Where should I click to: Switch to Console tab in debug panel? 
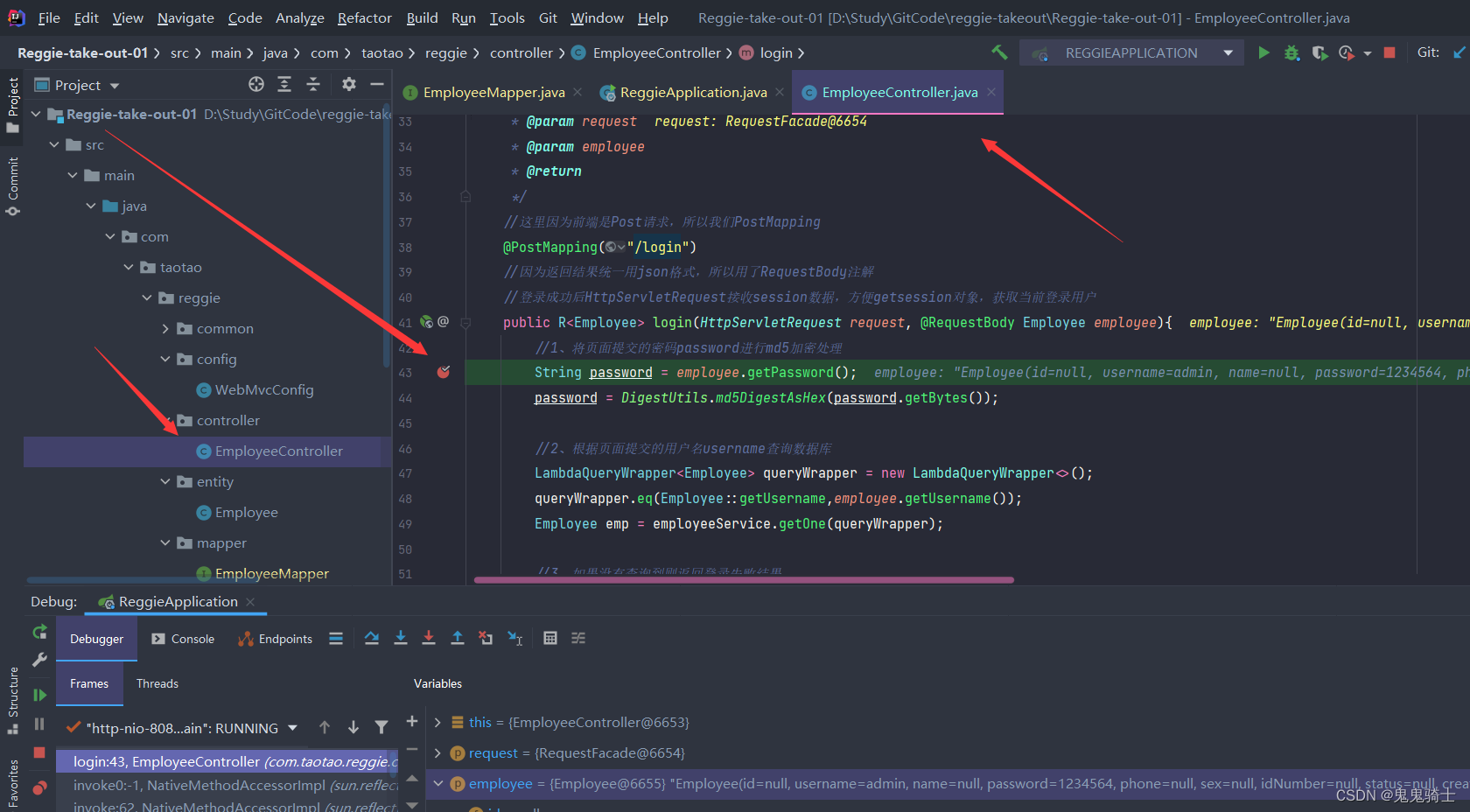(183, 639)
